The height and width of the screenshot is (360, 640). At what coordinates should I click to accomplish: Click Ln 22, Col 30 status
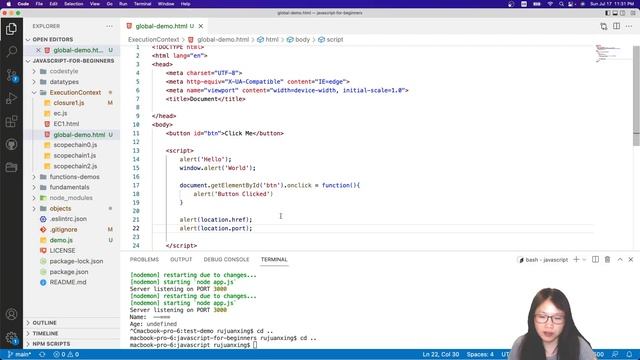click(440, 354)
